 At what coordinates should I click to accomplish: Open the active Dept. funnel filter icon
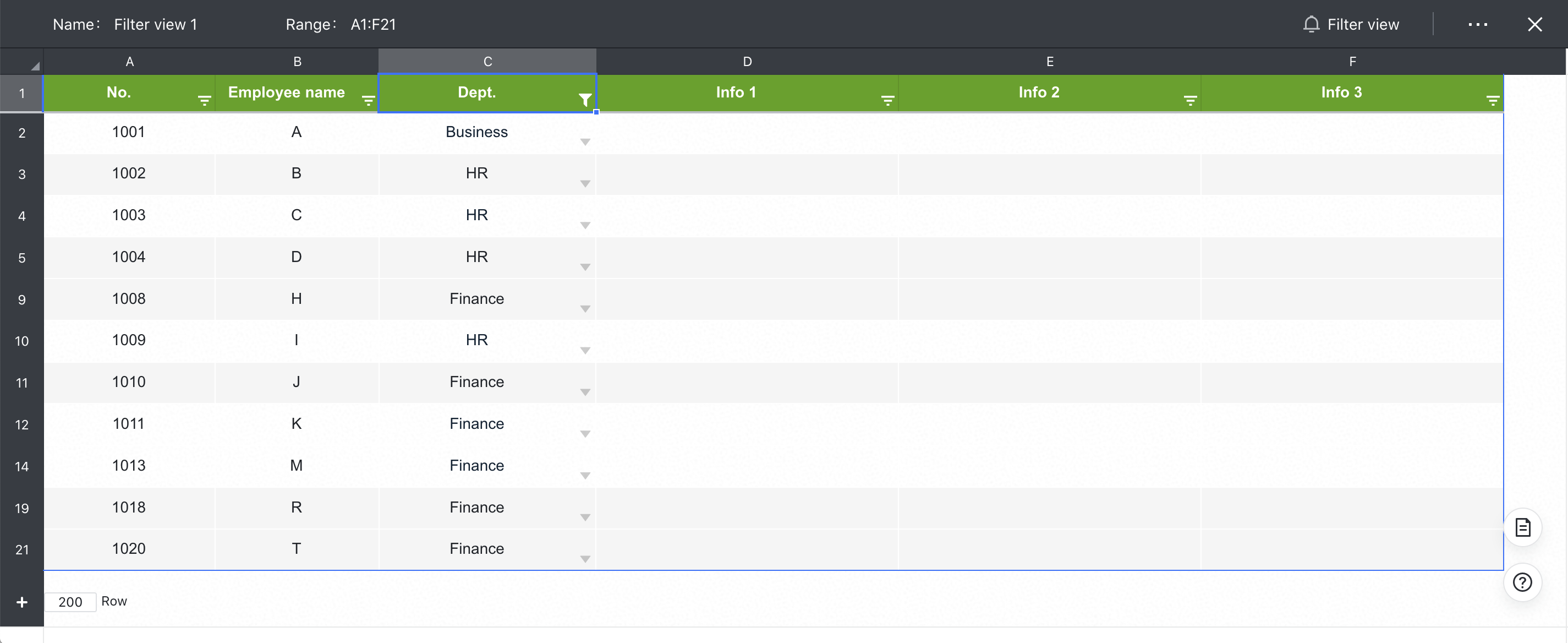coord(585,100)
